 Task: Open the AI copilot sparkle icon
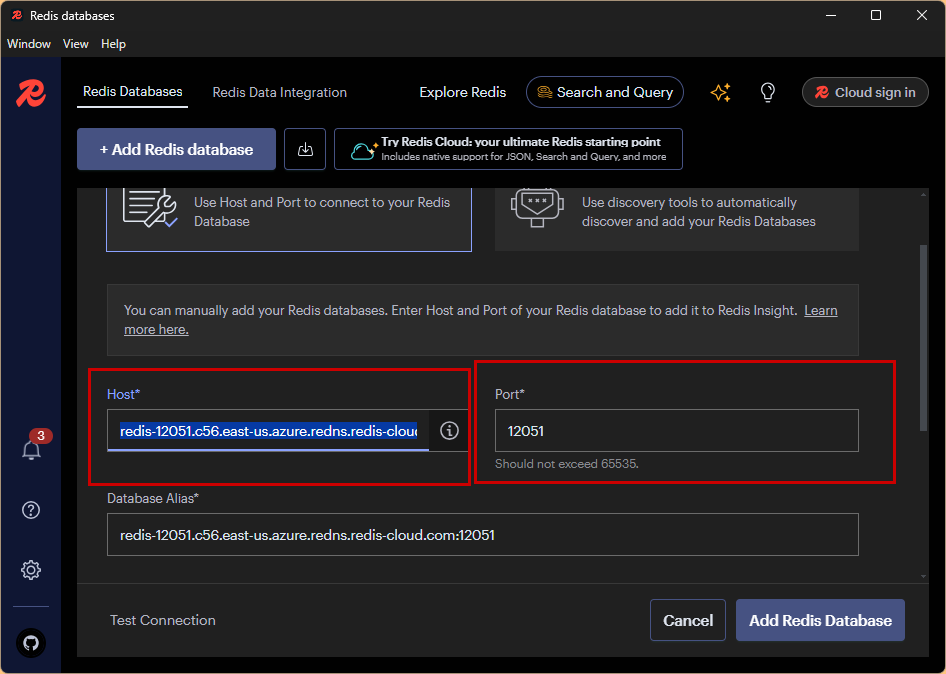click(720, 92)
